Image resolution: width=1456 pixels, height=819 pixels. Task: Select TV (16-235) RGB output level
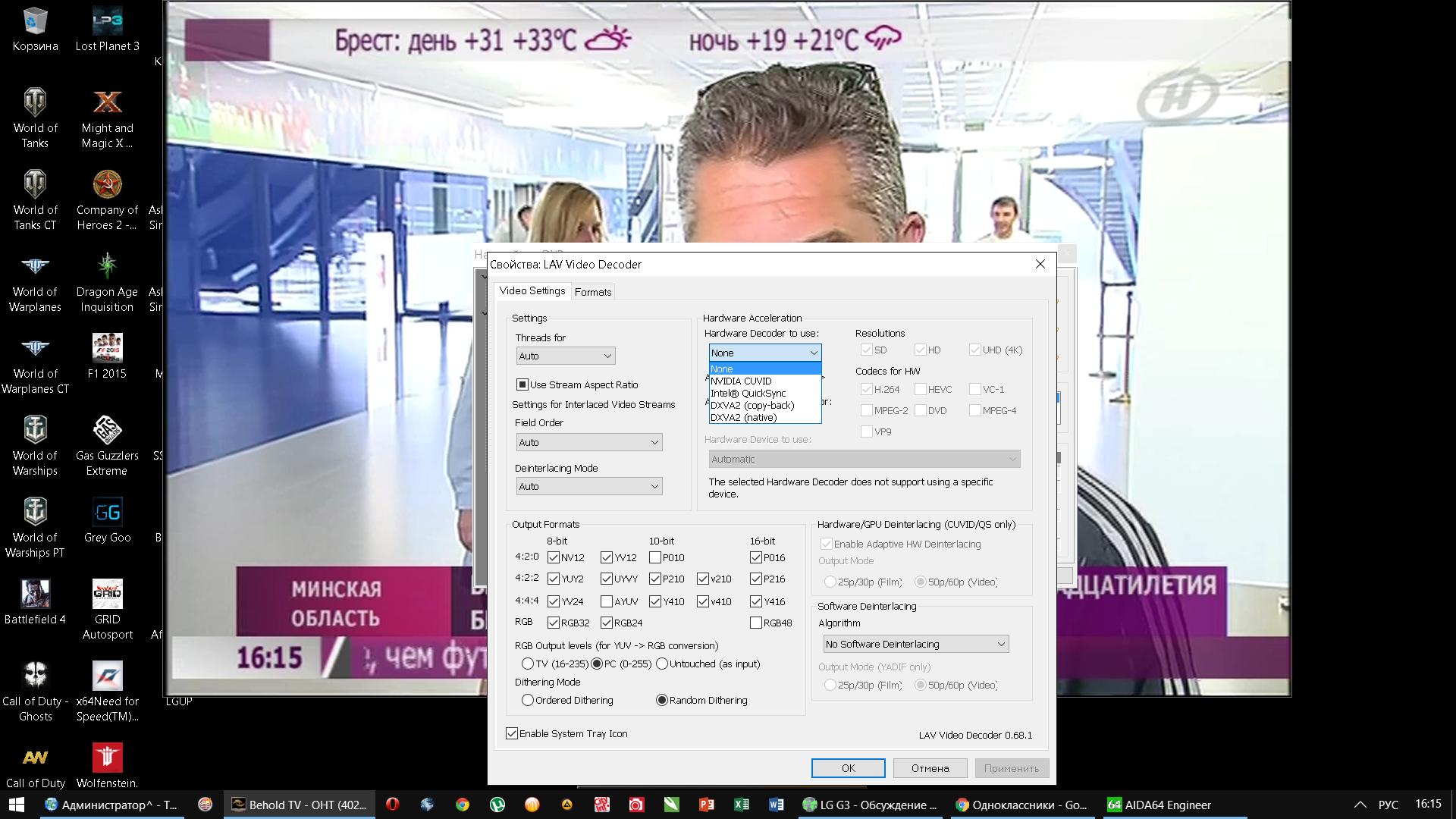[x=528, y=664]
